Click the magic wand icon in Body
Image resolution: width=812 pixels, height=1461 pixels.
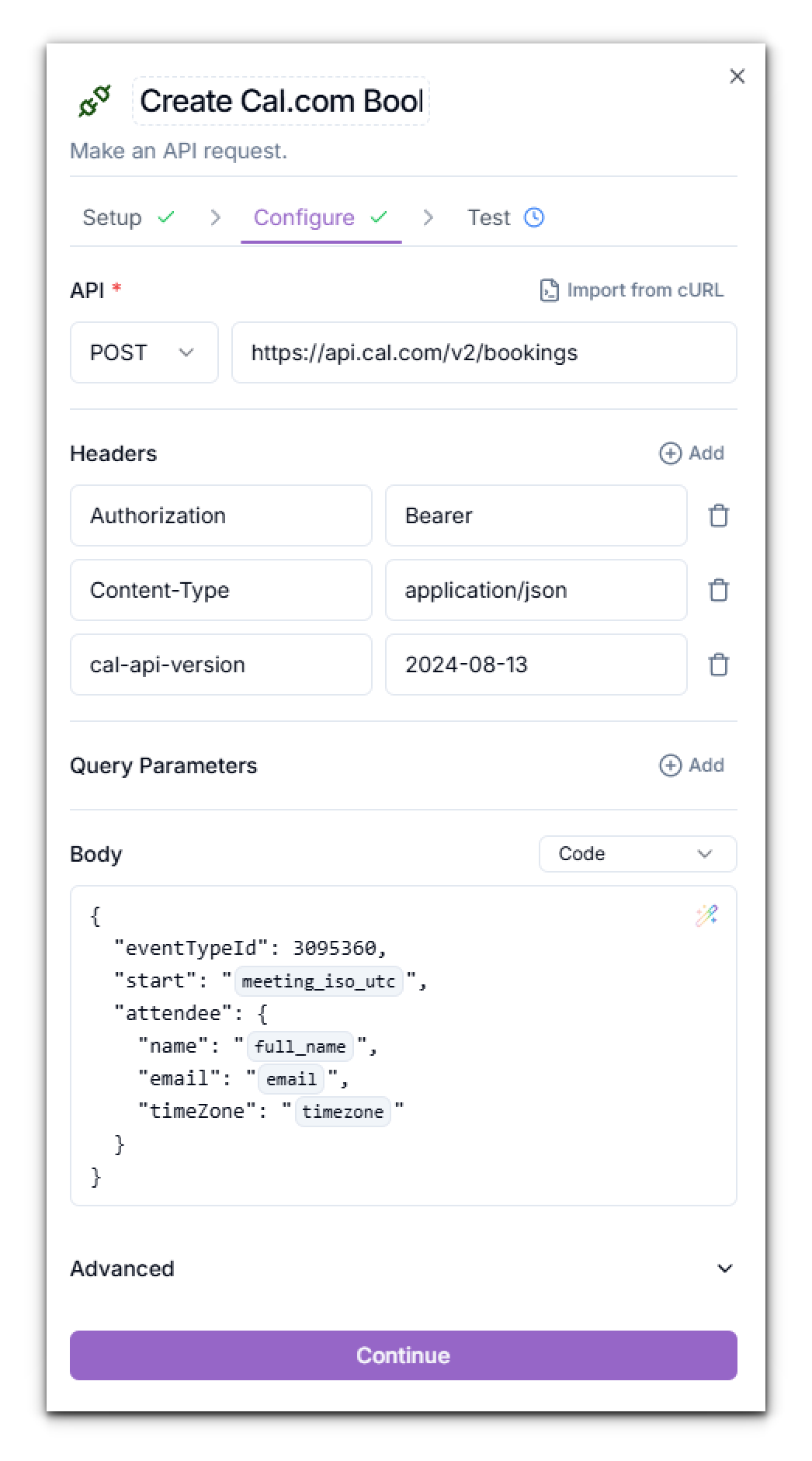coord(706,915)
